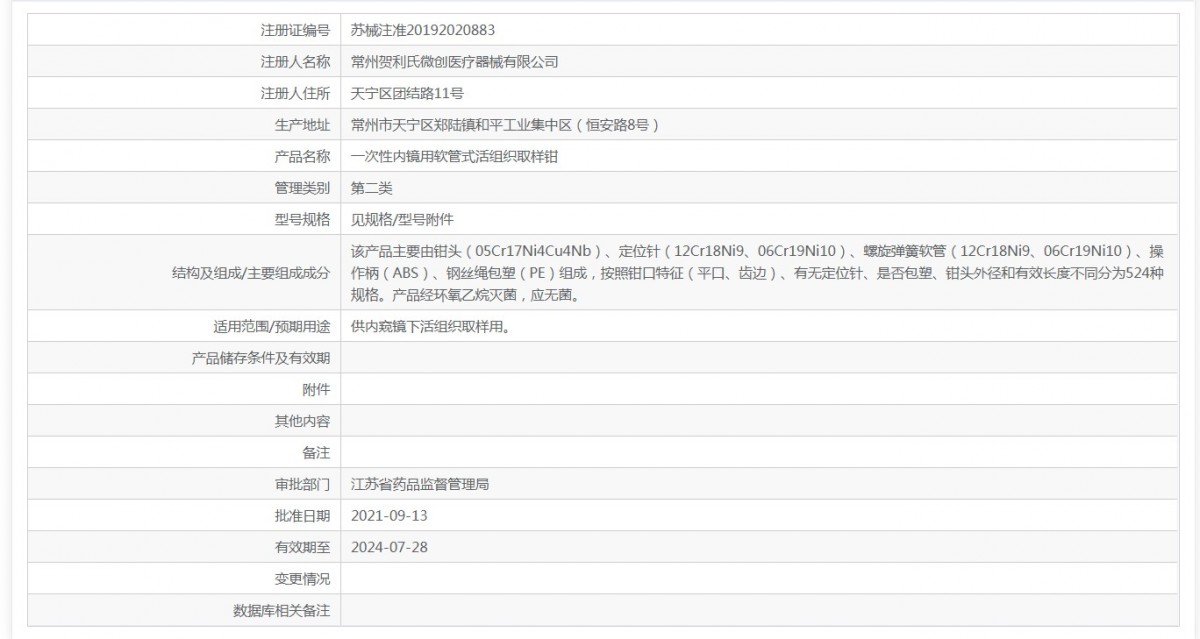Click the product composition description paragraph
The width and height of the screenshot is (1200, 639).
click(758, 273)
